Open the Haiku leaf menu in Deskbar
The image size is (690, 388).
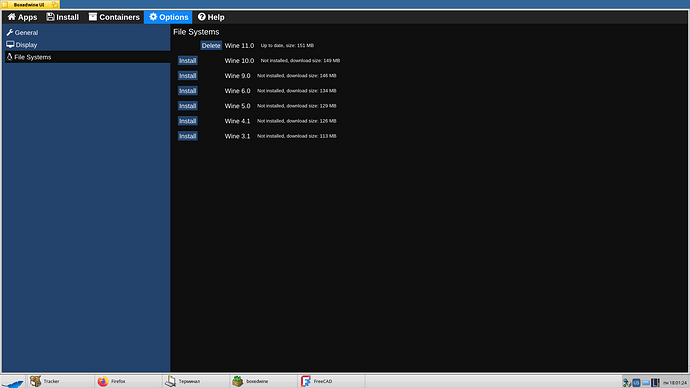pos(13,382)
